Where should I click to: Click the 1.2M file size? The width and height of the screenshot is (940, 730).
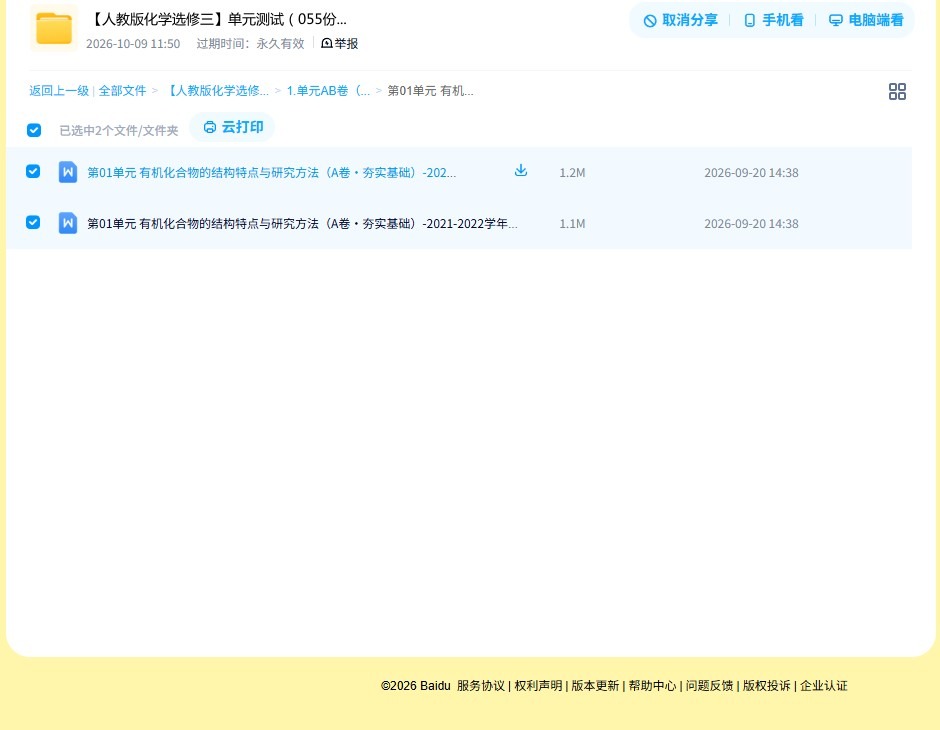click(x=572, y=173)
